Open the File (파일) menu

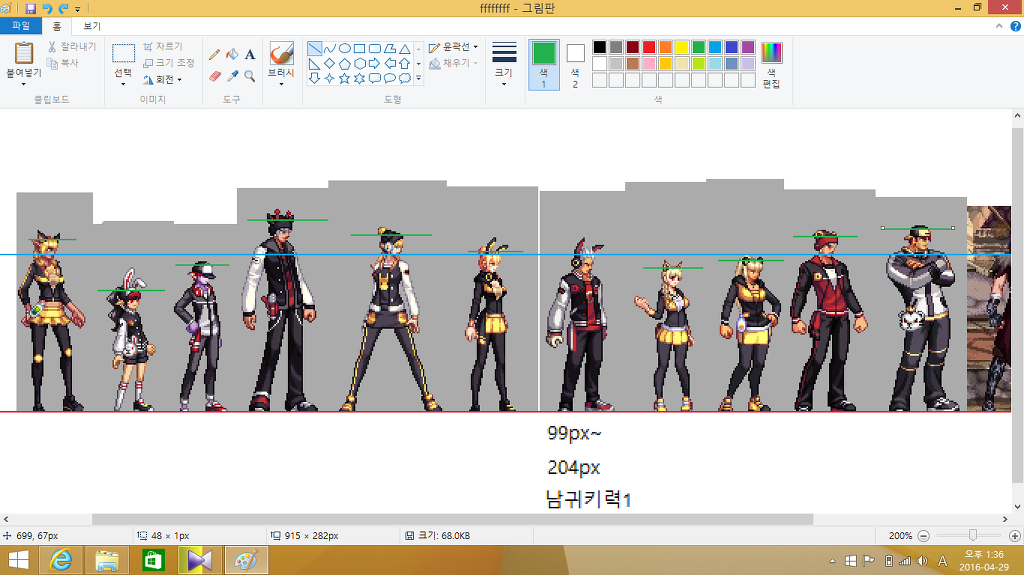click(20, 26)
